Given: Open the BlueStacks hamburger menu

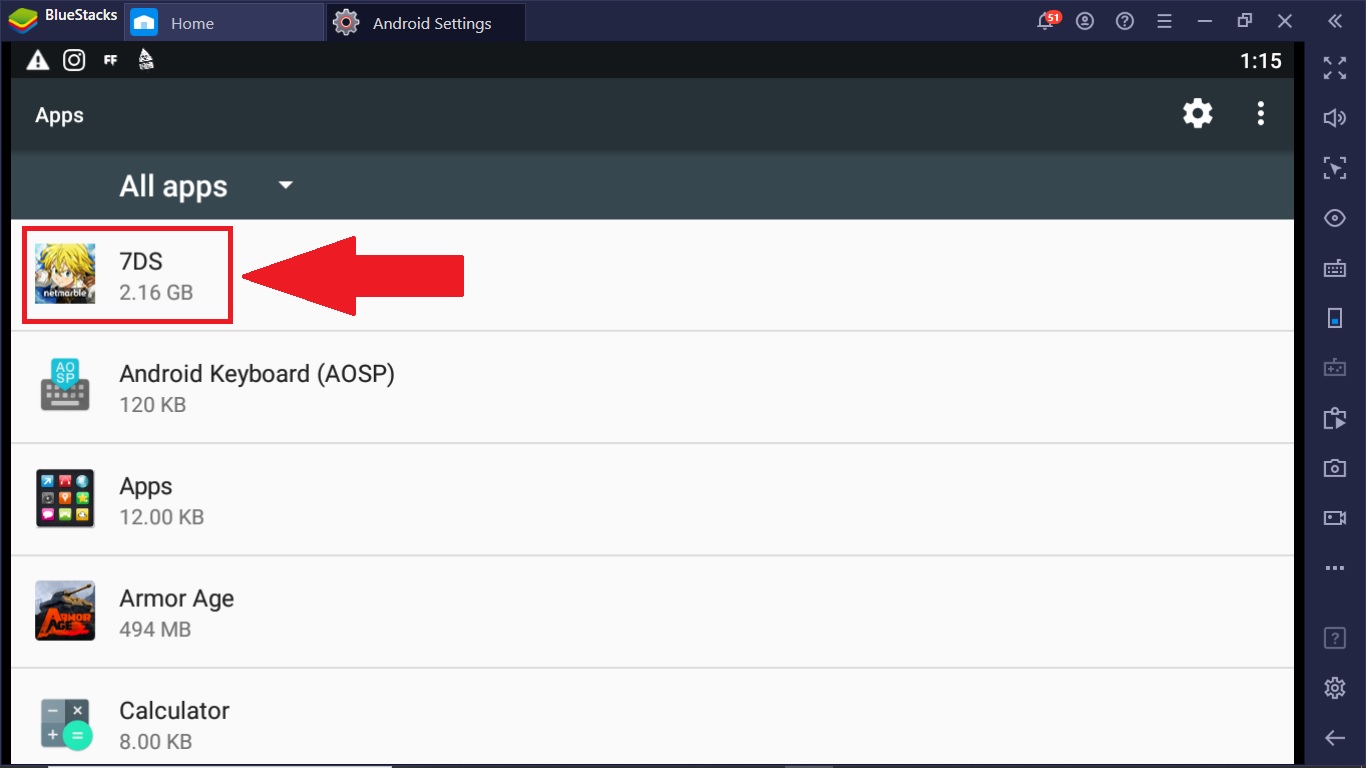Looking at the screenshot, I should (1163, 21).
